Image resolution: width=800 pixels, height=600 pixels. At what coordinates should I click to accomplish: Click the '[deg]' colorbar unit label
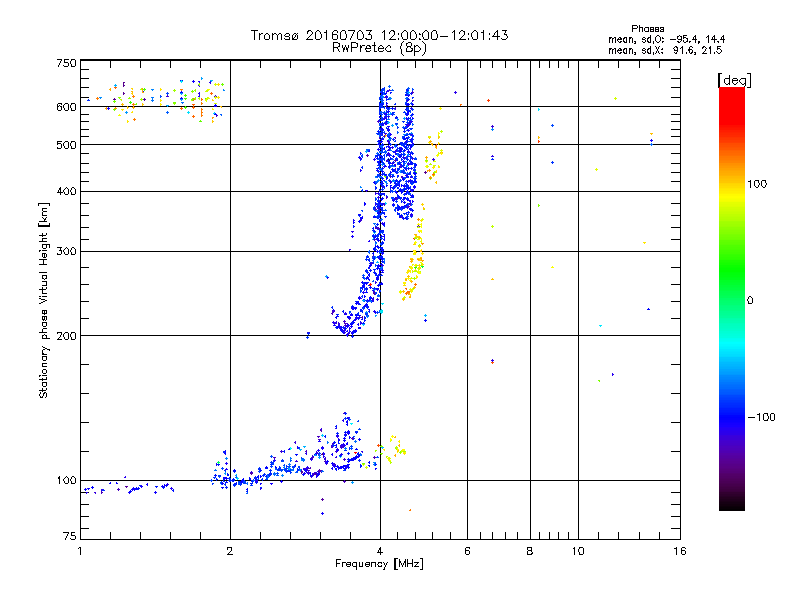(734, 80)
